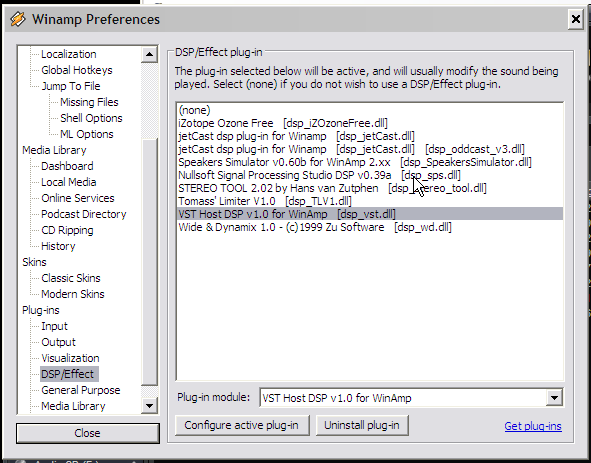The image size is (591, 463).
Task: Select first jetCast dsp plug-in entry
Action: [370, 136]
